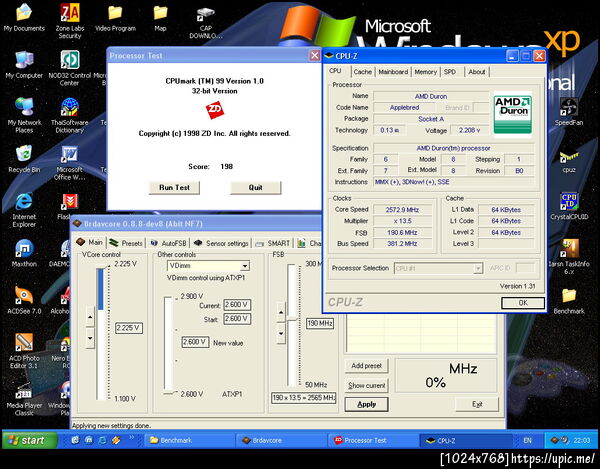Image resolution: width=600 pixels, height=469 pixels.
Task: Click the FSB slider handle
Action: pos(293,319)
